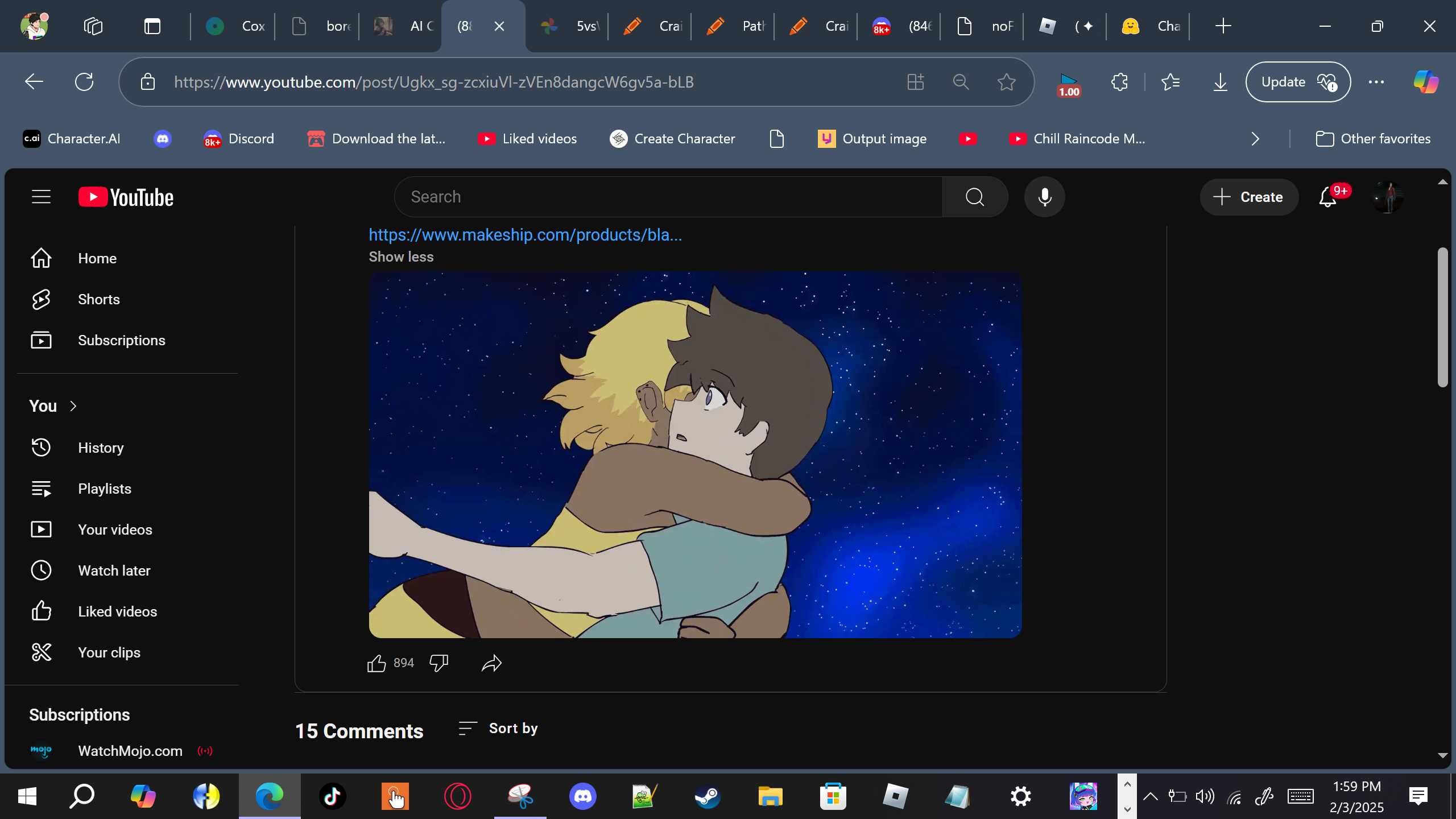Switch to the Cox browser tab

(234, 26)
